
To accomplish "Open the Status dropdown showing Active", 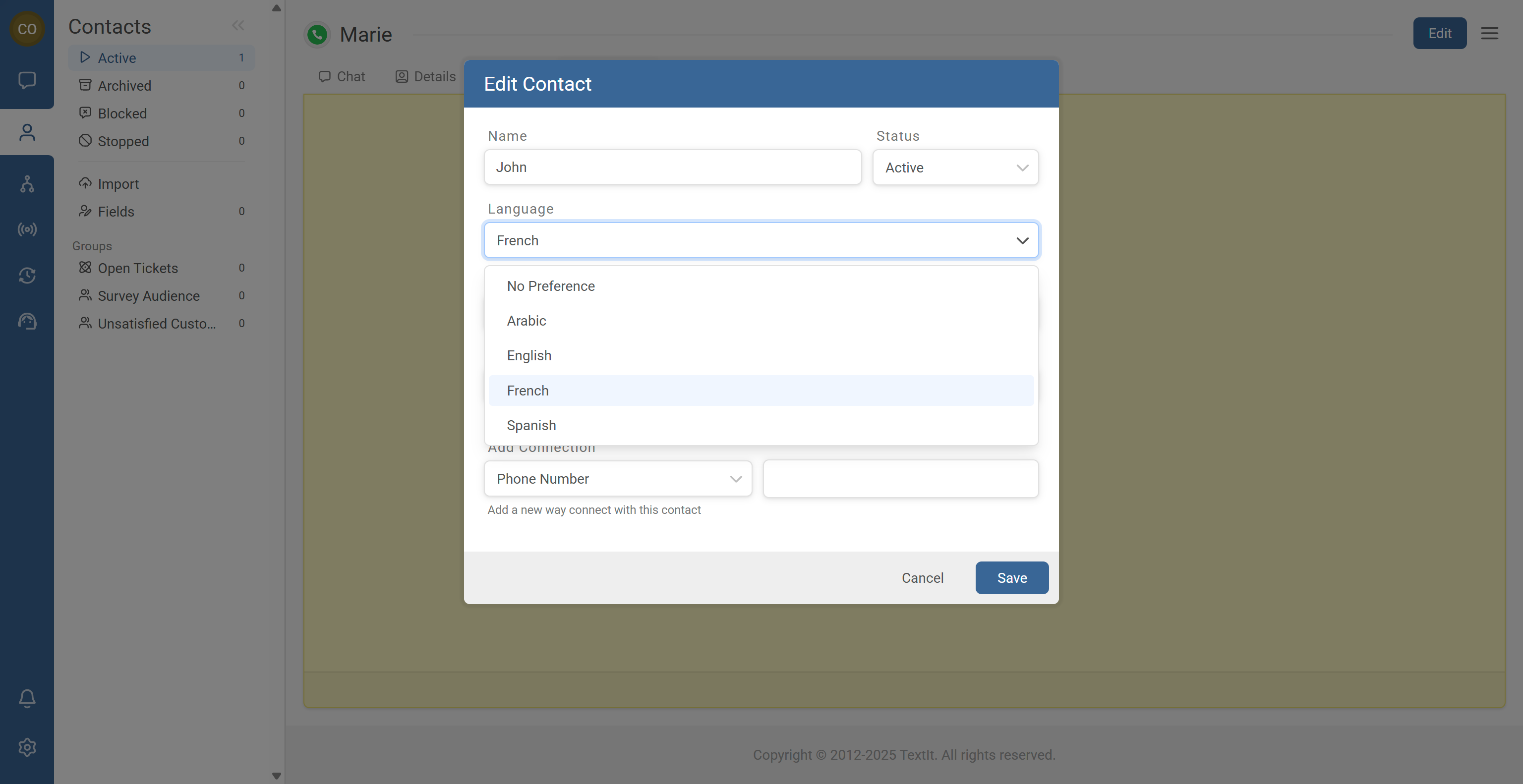I will point(955,167).
